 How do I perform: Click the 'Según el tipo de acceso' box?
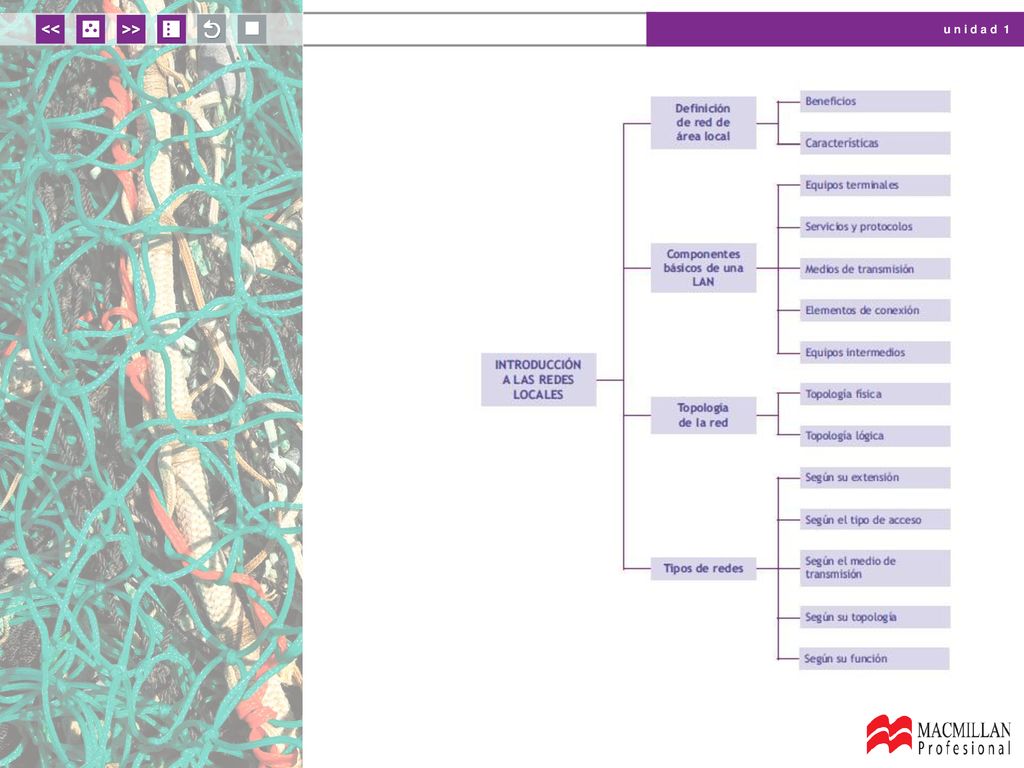tap(875, 519)
